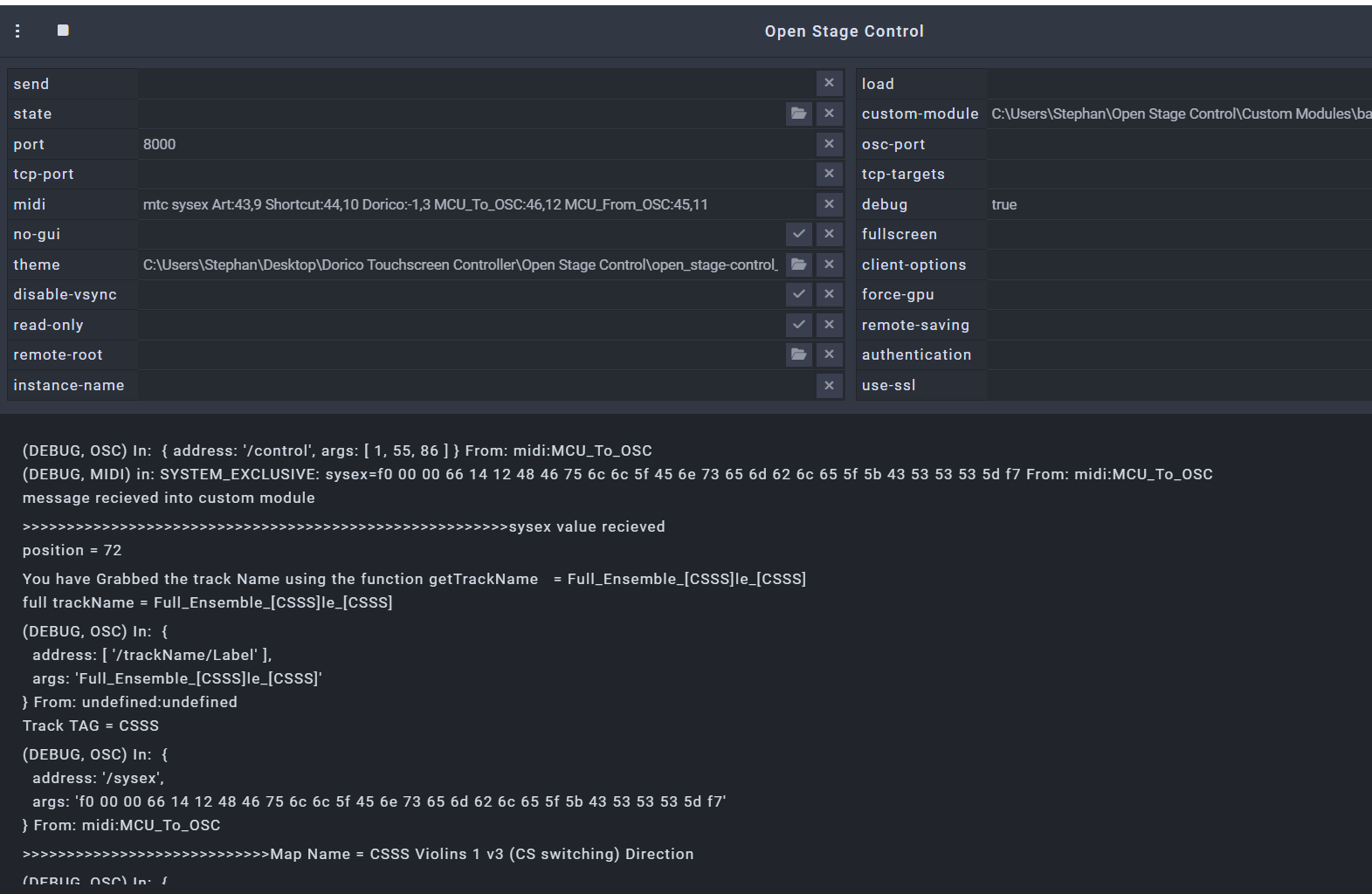Click into the port input field
This screenshot has height=894, width=1372.
472,144
